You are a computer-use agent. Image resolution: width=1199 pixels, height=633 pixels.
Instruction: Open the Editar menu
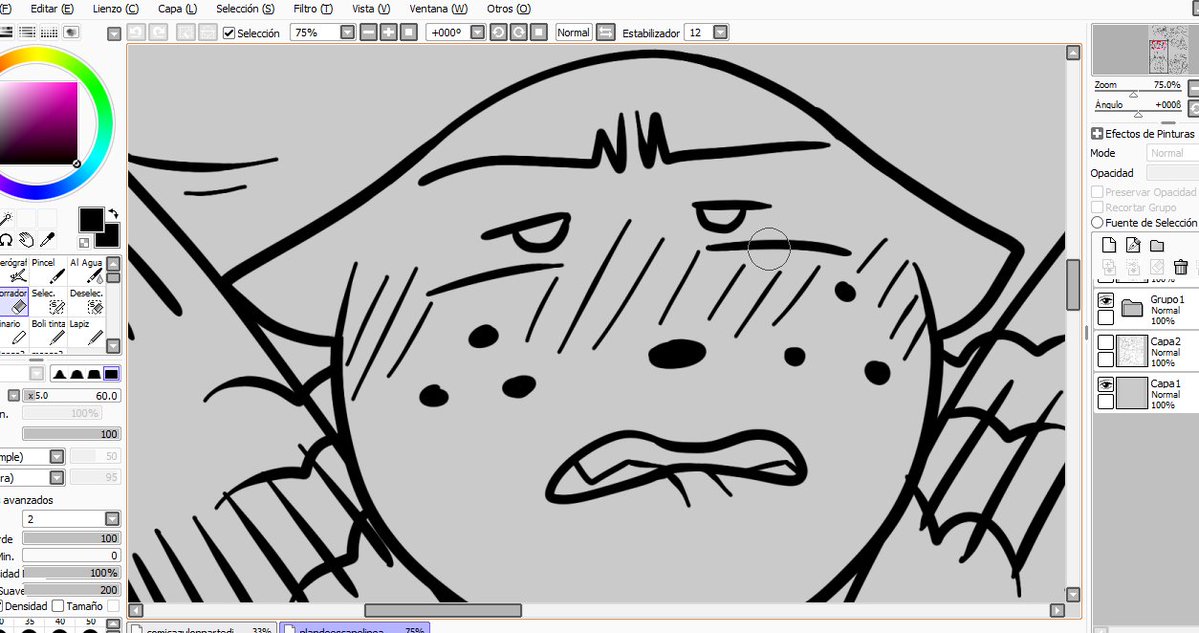(52, 8)
